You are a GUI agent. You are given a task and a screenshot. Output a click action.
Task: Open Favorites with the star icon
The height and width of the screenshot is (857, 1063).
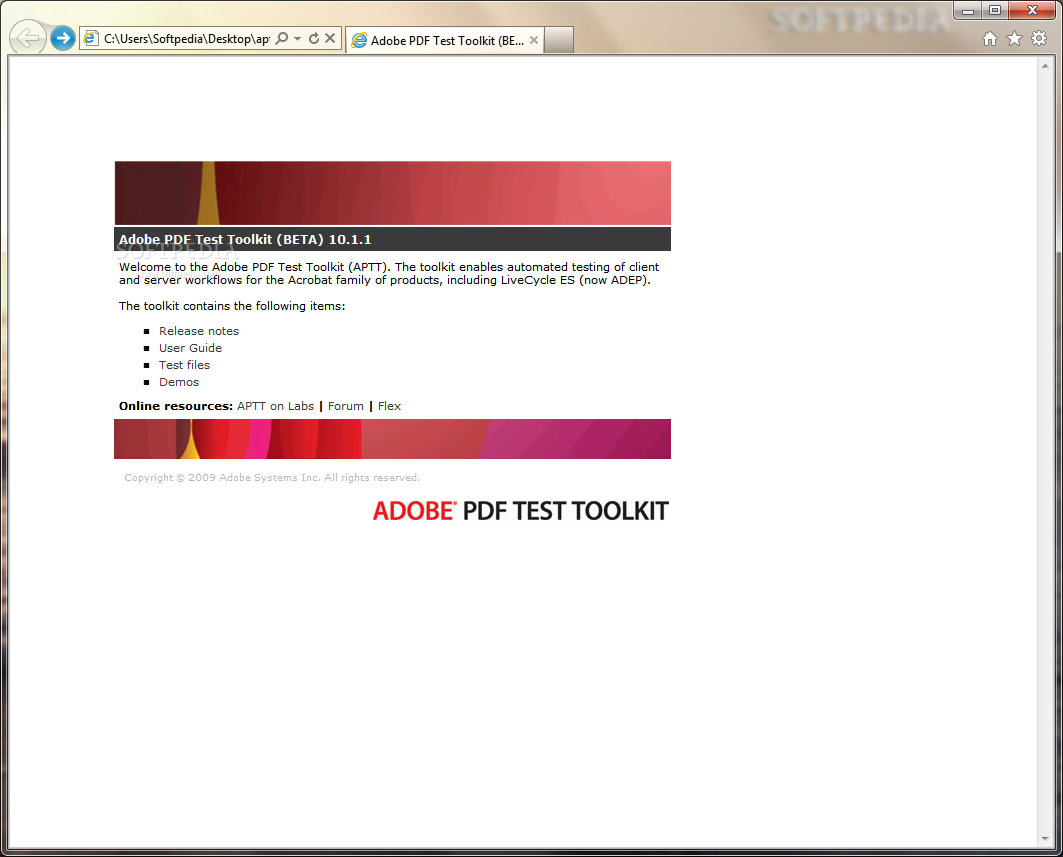(x=1014, y=39)
